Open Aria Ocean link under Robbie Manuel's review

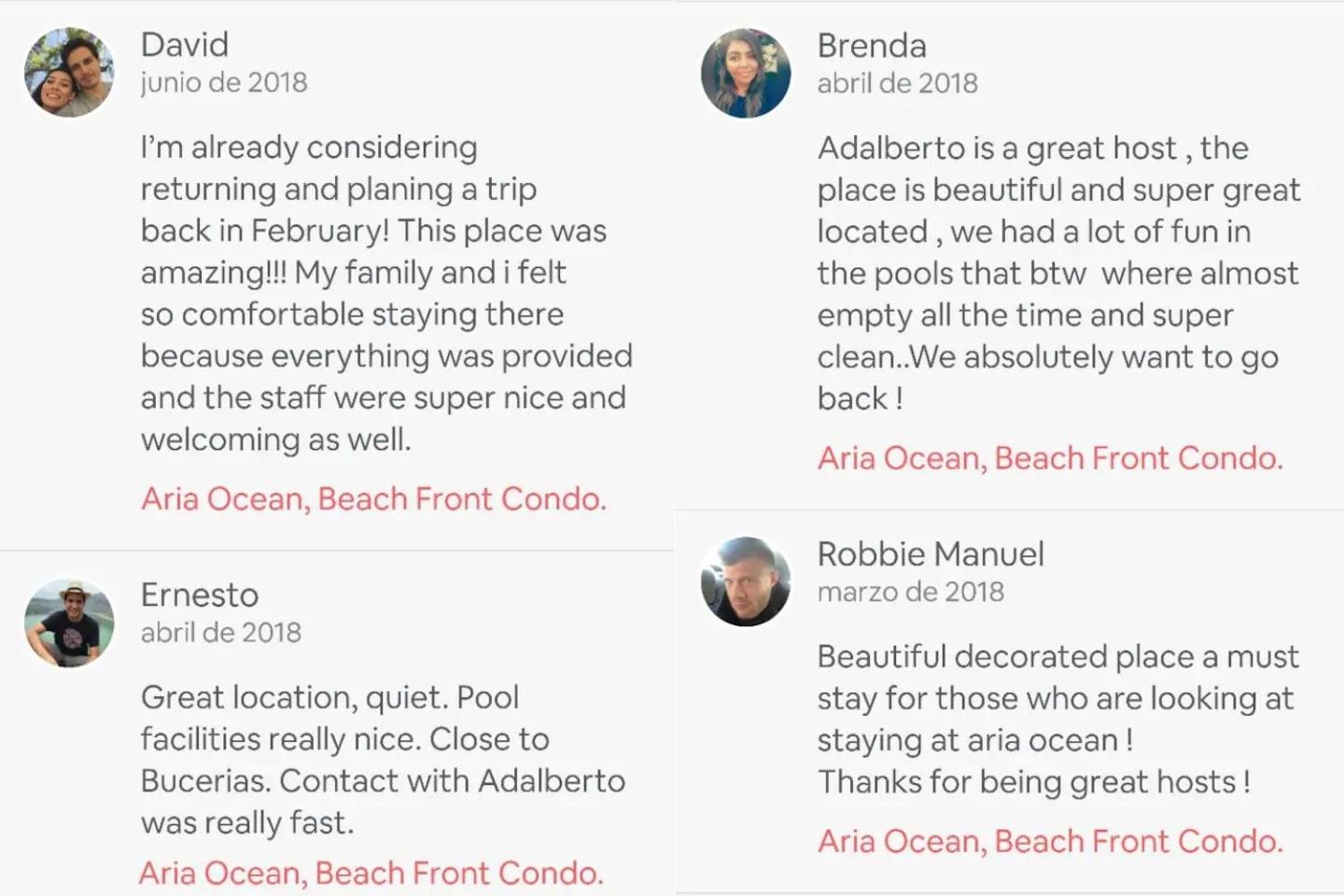pyautogui.click(x=1050, y=841)
